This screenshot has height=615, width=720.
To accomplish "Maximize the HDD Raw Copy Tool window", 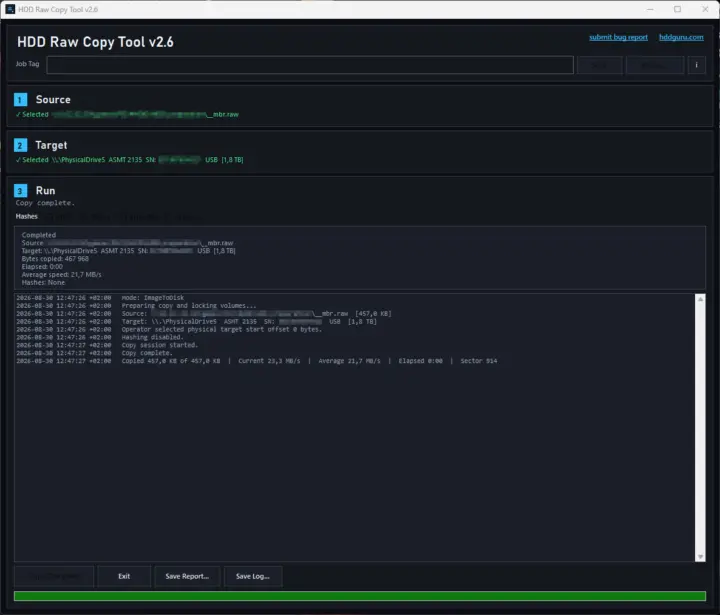I will pyautogui.click(x=677, y=9).
